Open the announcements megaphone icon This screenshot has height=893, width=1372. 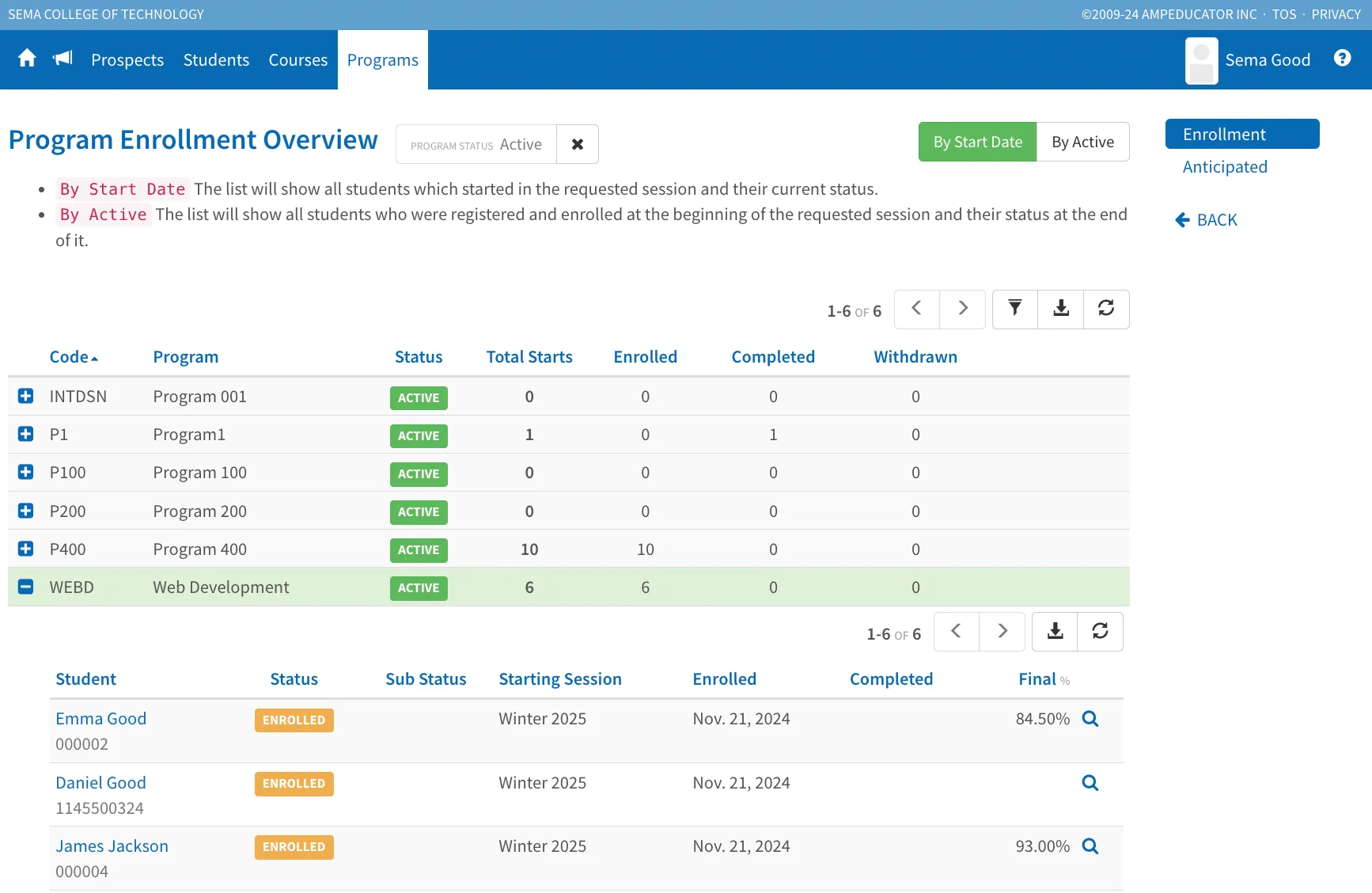63,58
